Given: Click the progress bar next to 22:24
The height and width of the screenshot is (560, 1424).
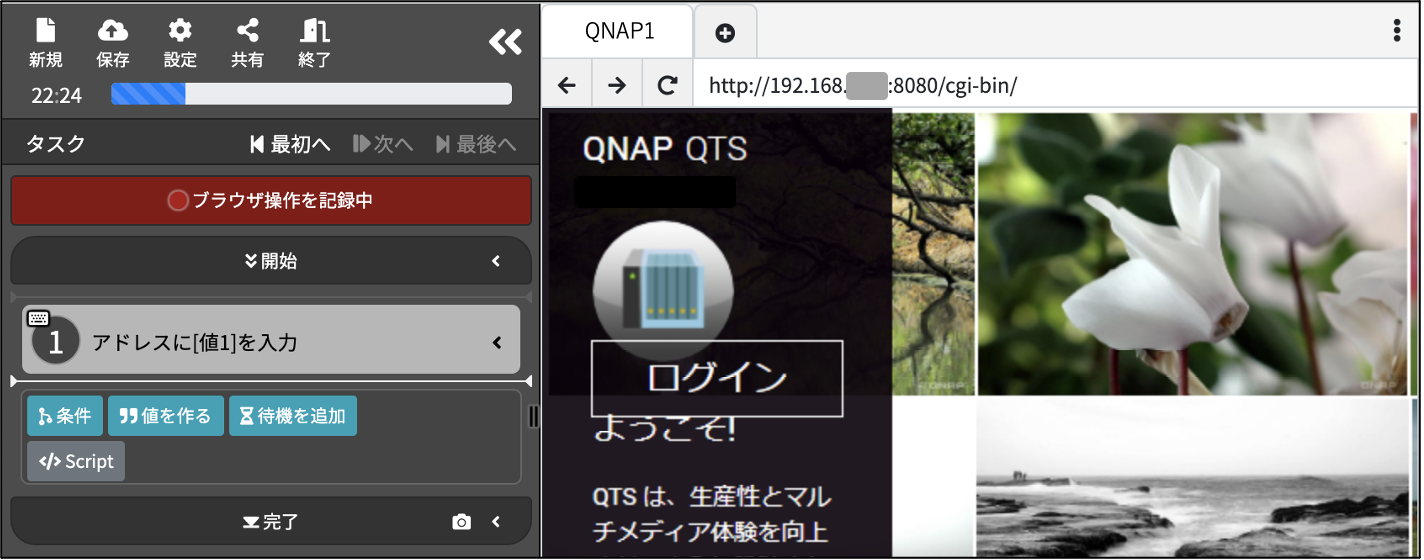Looking at the screenshot, I should [x=311, y=94].
